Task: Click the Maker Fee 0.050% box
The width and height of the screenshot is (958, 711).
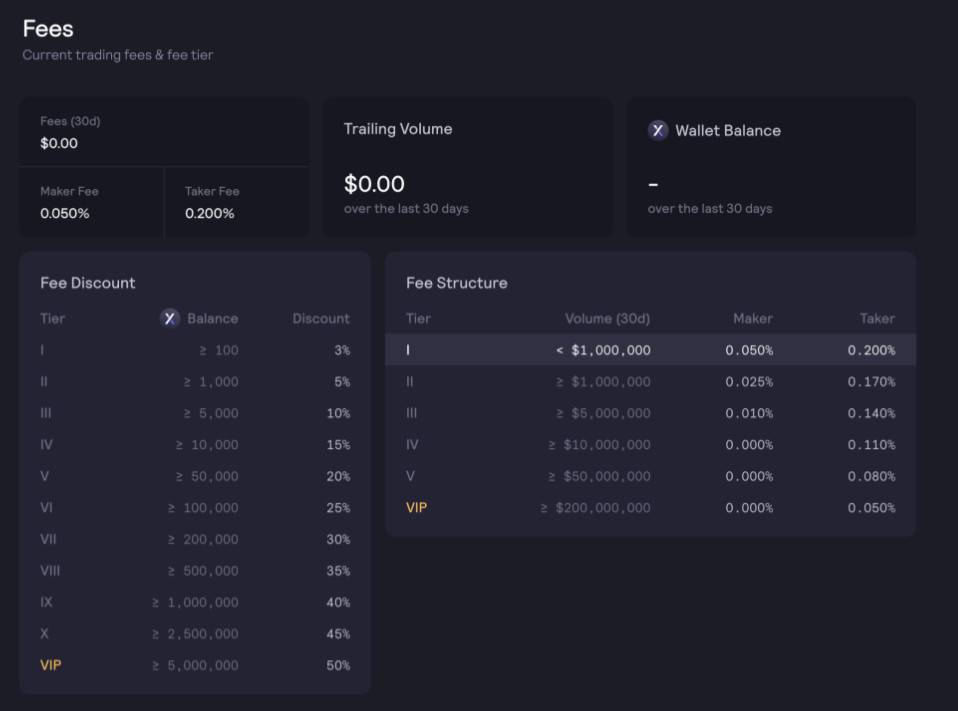Action: (91, 203)
